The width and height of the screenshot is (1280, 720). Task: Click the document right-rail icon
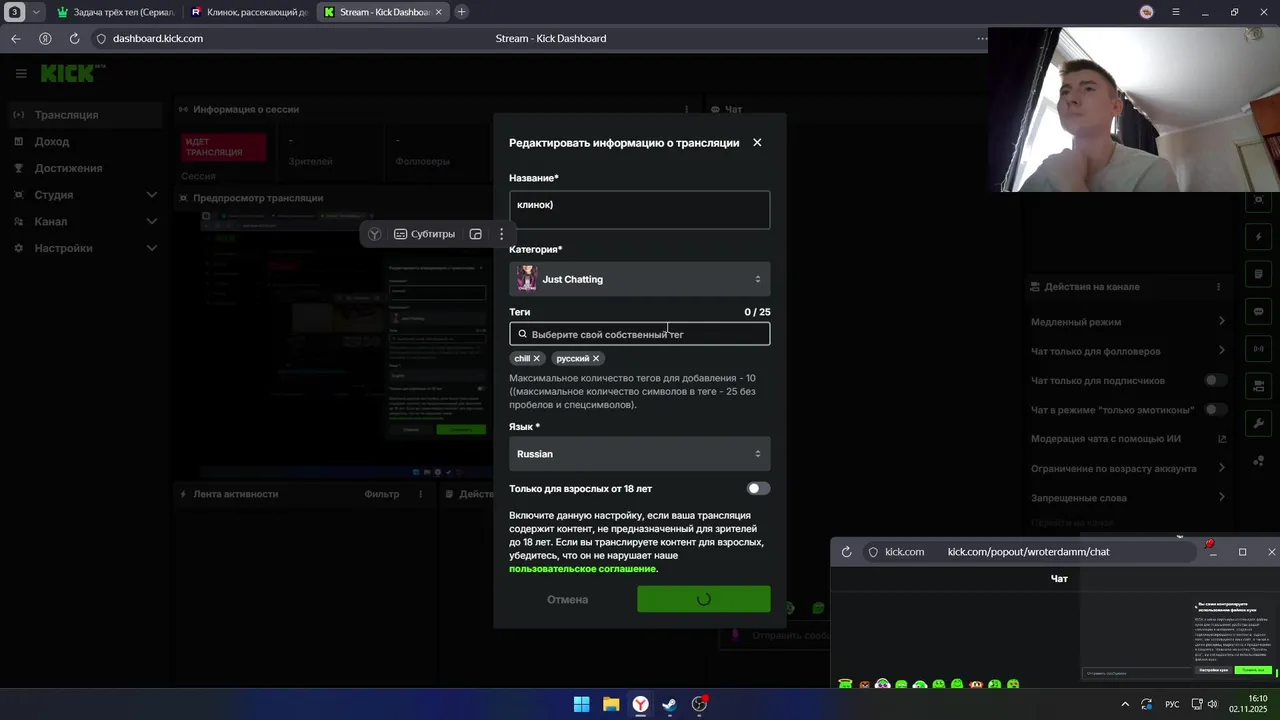click(1259, 274)
